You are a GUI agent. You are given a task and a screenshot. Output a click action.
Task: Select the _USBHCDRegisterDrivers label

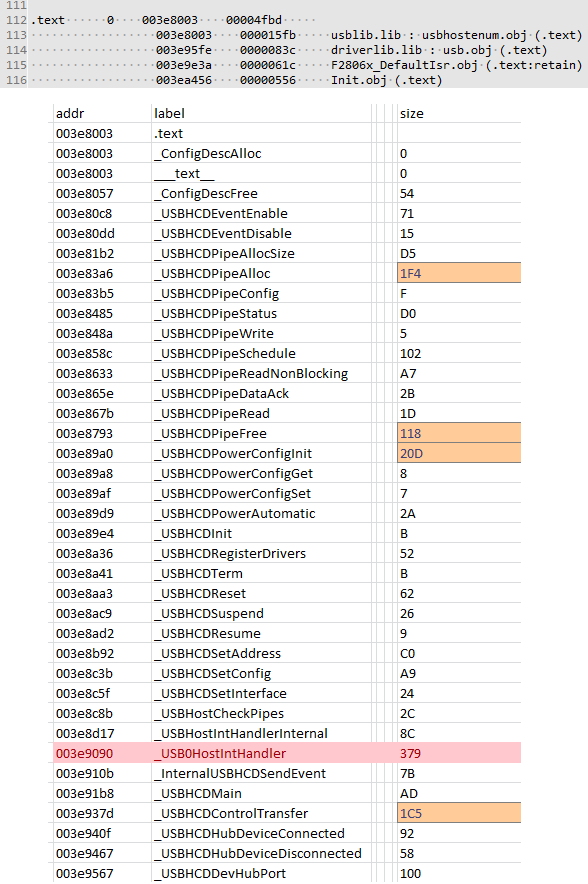pyautogui.click(x=230, y=554)
